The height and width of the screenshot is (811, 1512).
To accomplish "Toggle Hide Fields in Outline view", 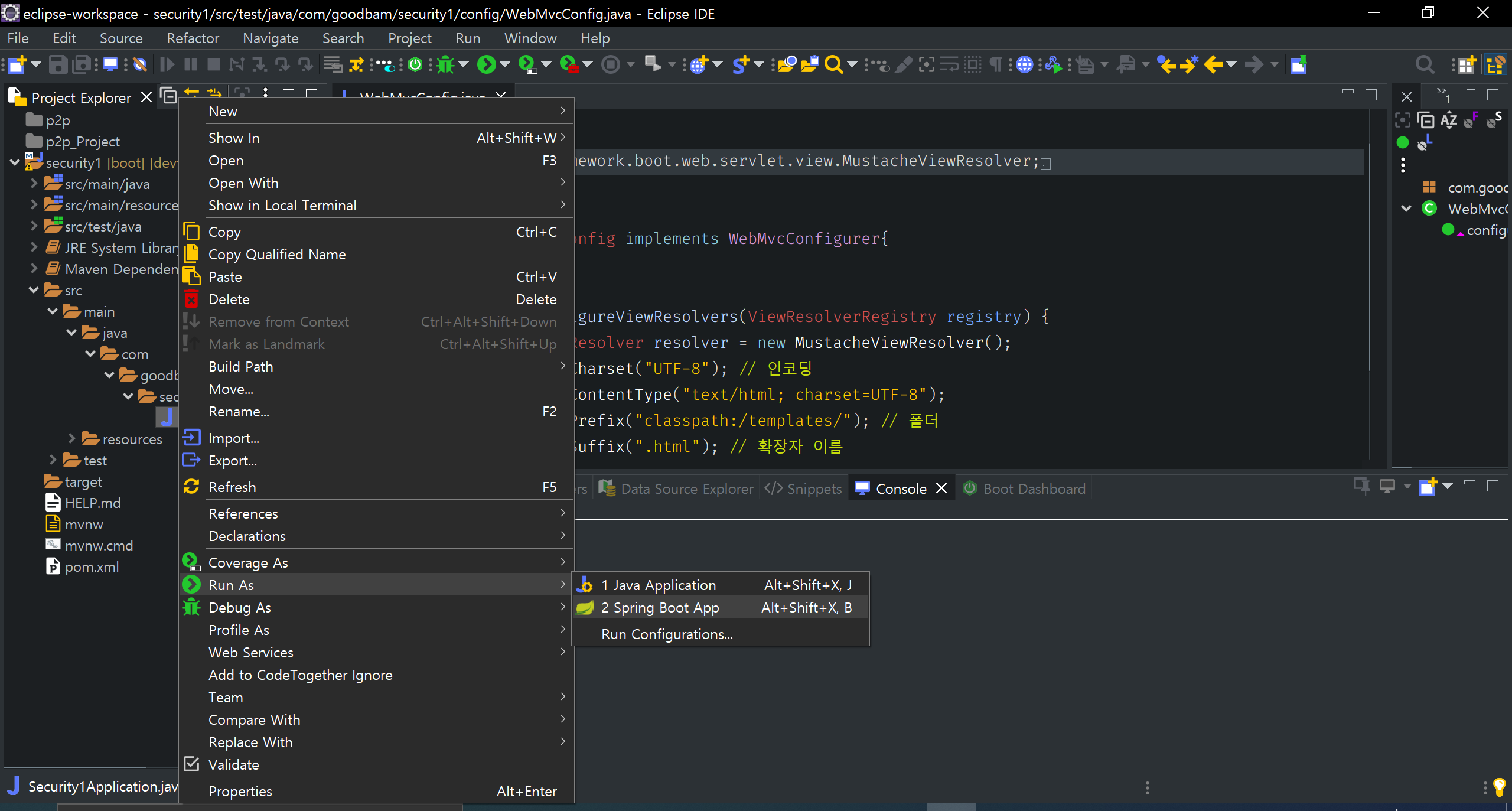I will (1471, 120).
